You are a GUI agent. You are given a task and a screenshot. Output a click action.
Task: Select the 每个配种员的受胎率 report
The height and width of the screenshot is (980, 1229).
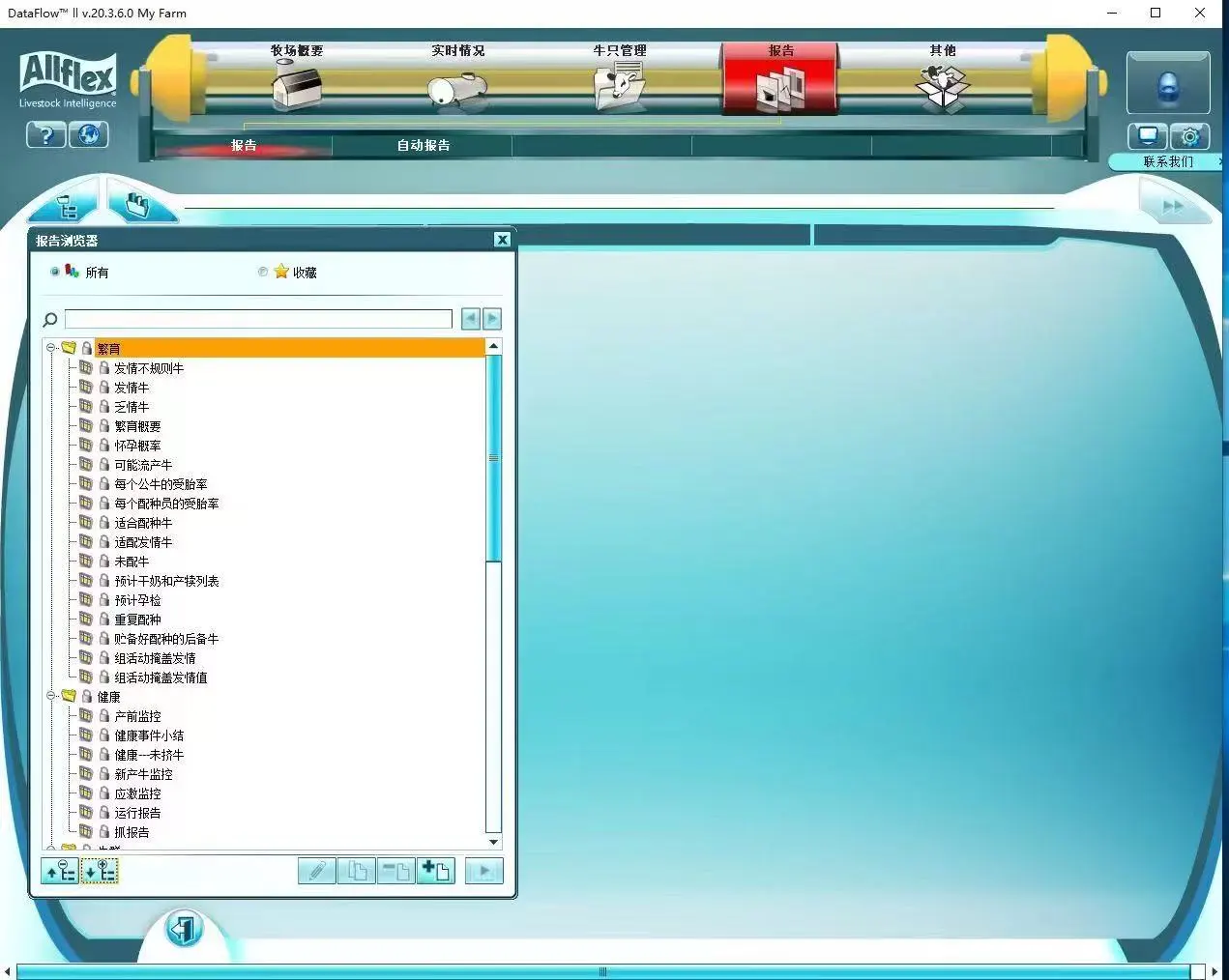tap(166, 504)
